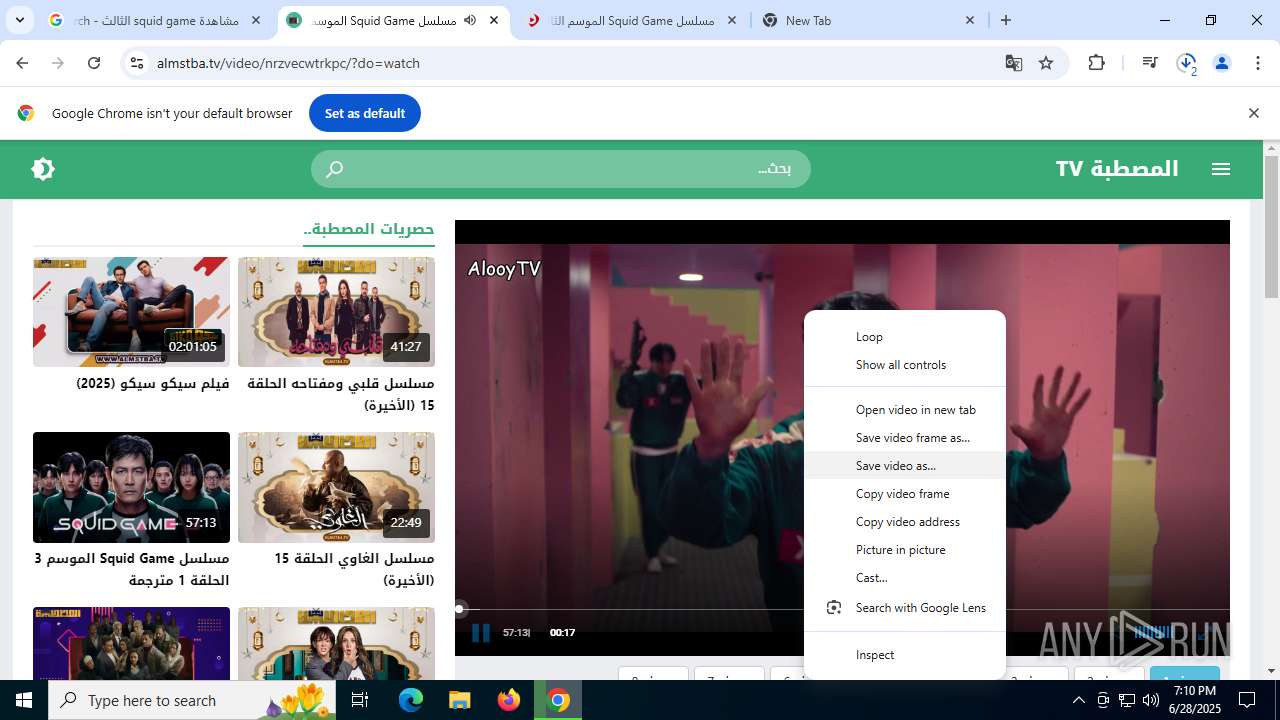This screenshot has width=1280, height=720.
Task: Switch to the 'مشاهدة squid game الثالث' tab
Action: pos(154,20)
